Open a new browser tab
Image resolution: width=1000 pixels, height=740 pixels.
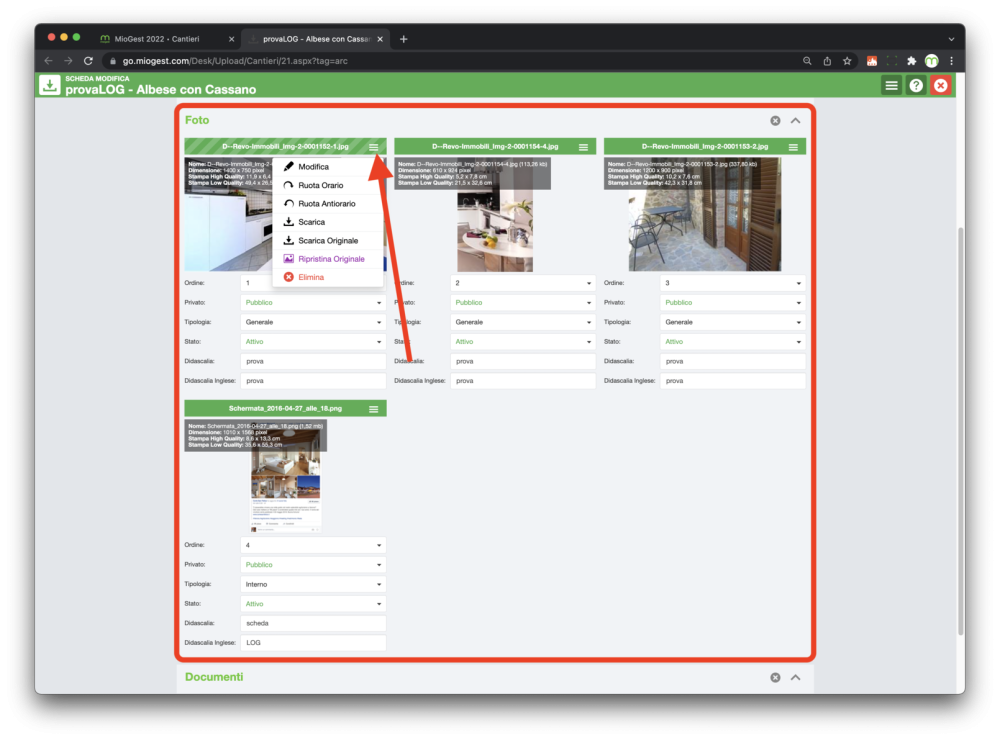pos(404,39)
